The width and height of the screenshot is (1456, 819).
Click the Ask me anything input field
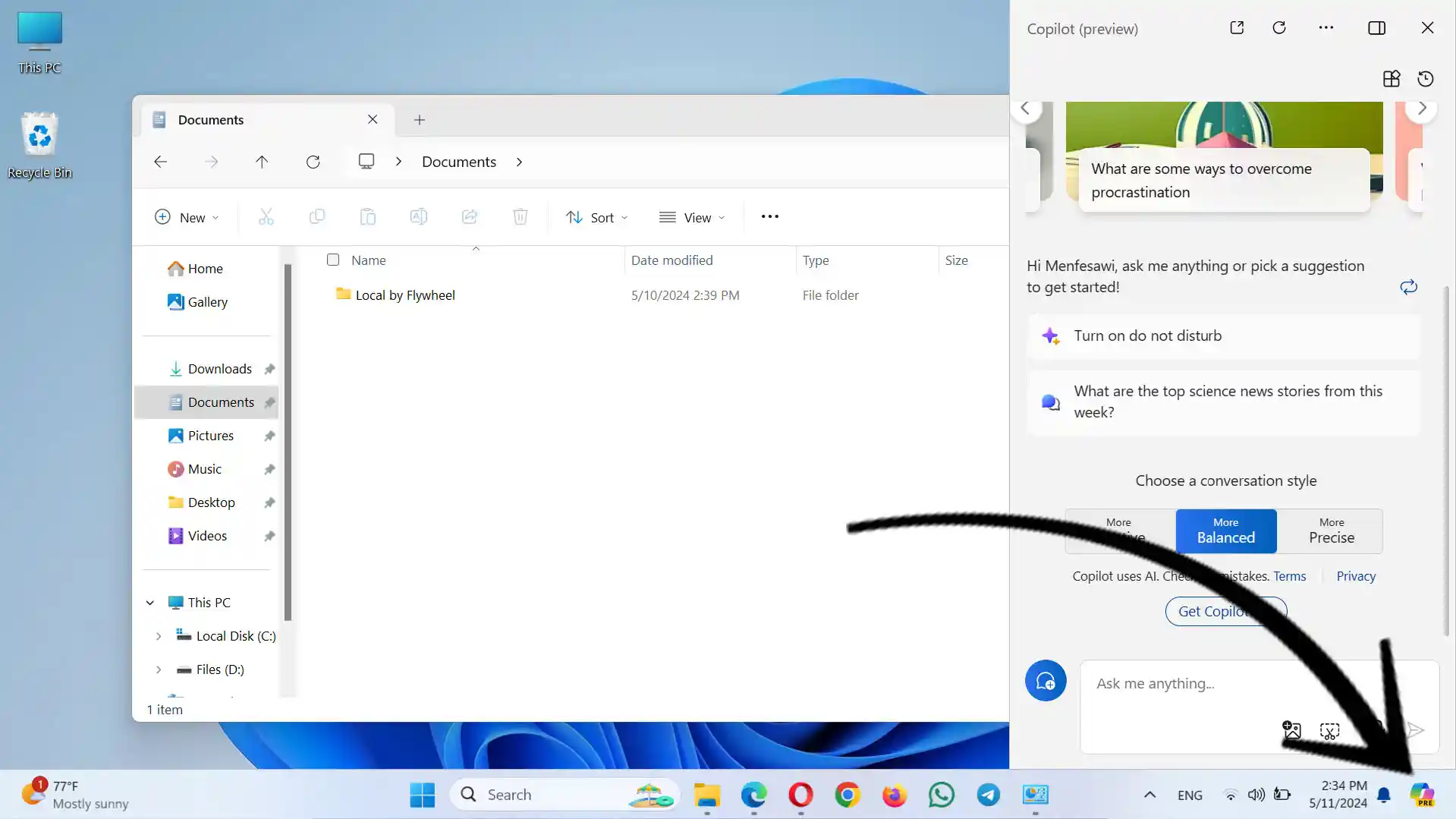click(x=1244, y=684)
